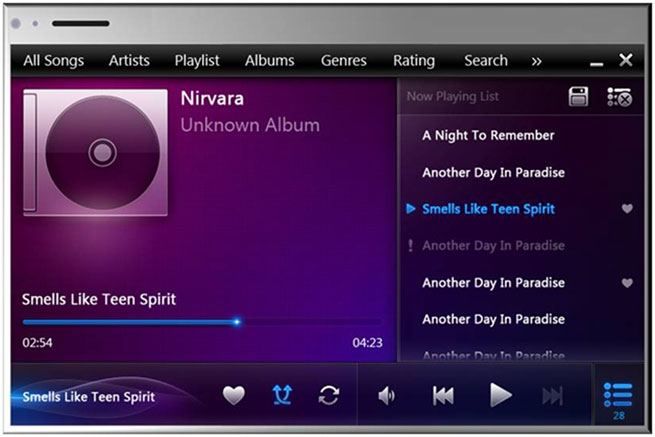Expand more tabs with double chevron
This screenshot has width=655, height=437.
(536, 62)
